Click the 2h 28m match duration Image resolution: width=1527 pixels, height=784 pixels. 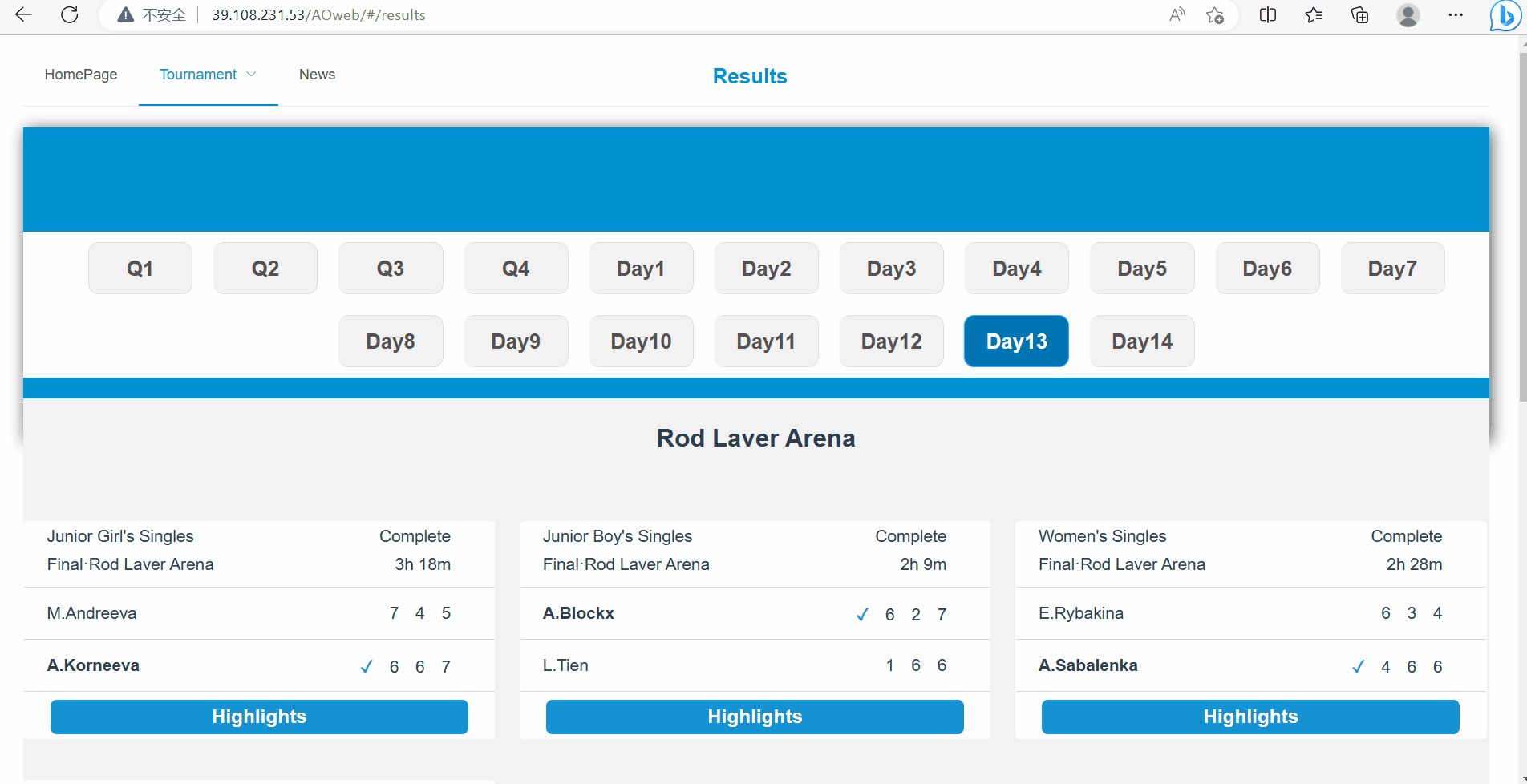[1415, 564]
